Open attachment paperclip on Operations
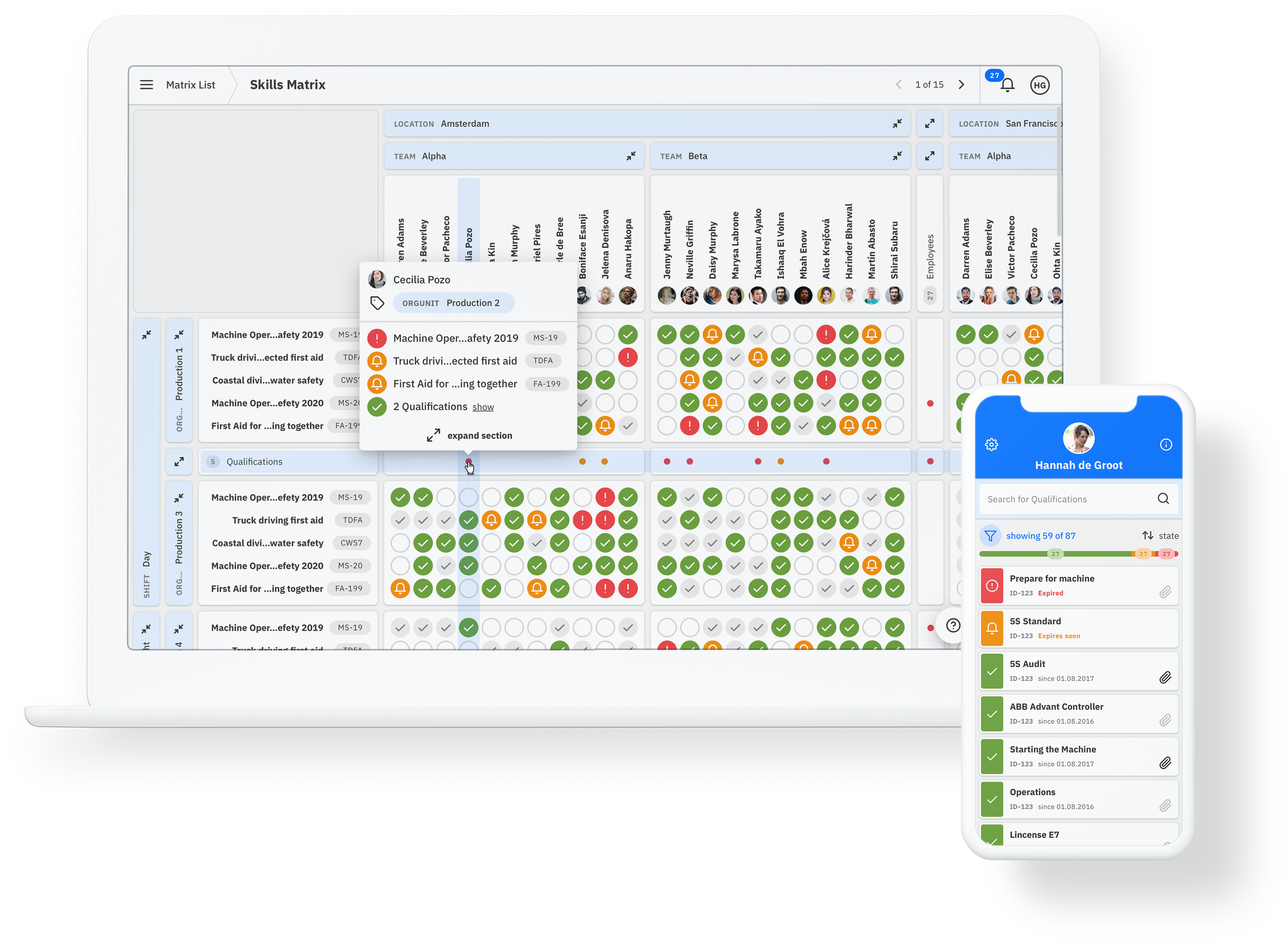The width and height of the screenshot is (1288, 943). click(x=1165, y=806)
